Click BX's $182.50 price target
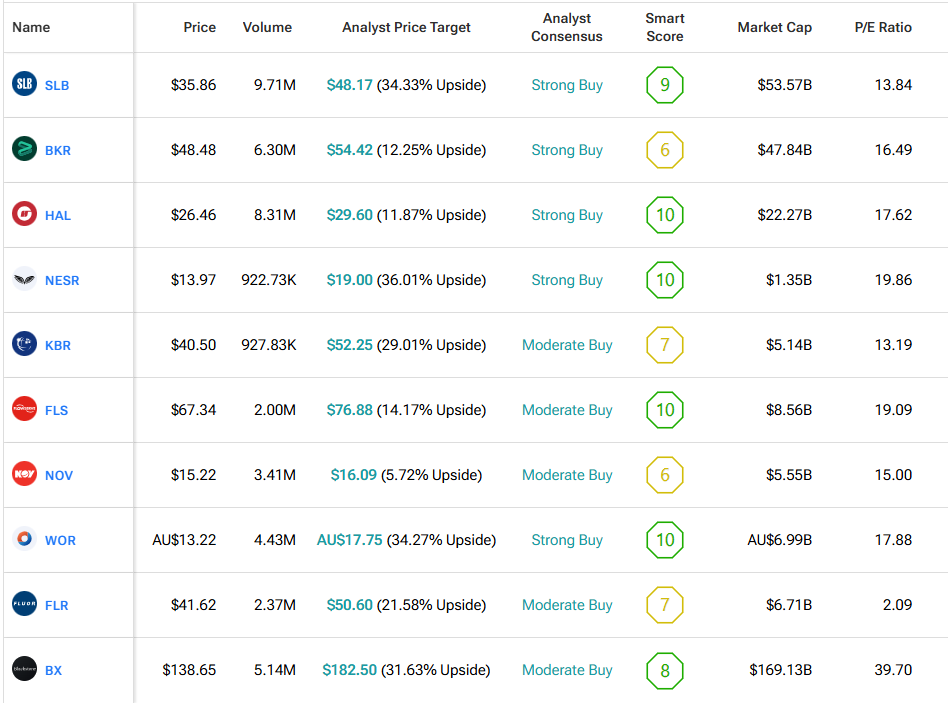 point(349,670)
